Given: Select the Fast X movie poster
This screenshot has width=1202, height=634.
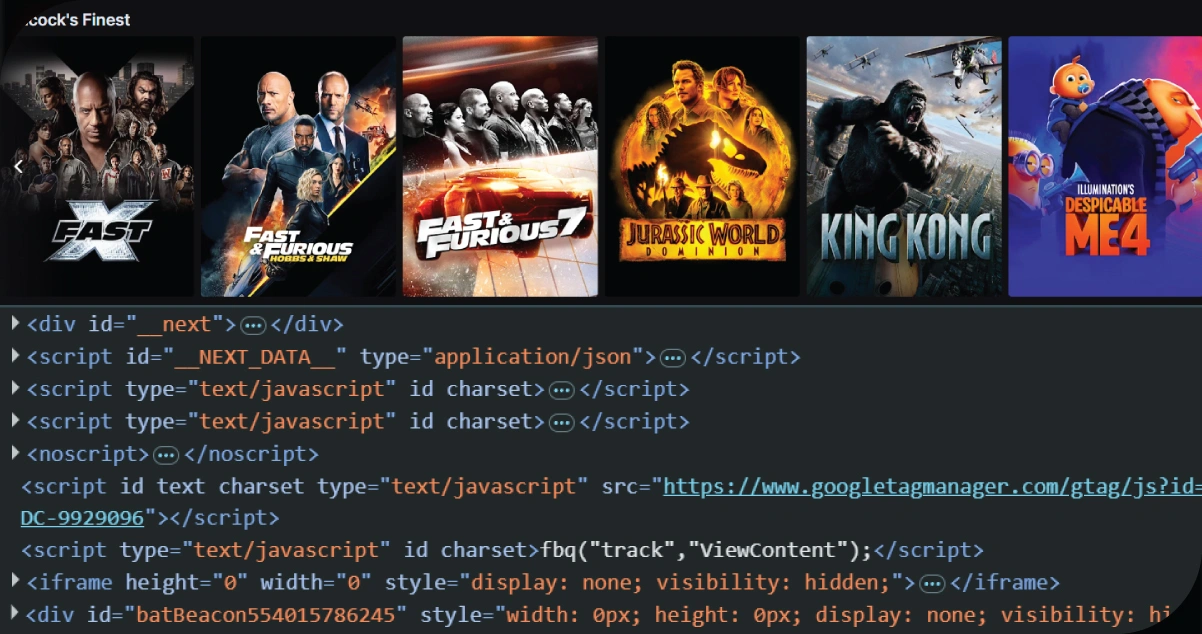Looking at the screenshot, I should point(97,165).
